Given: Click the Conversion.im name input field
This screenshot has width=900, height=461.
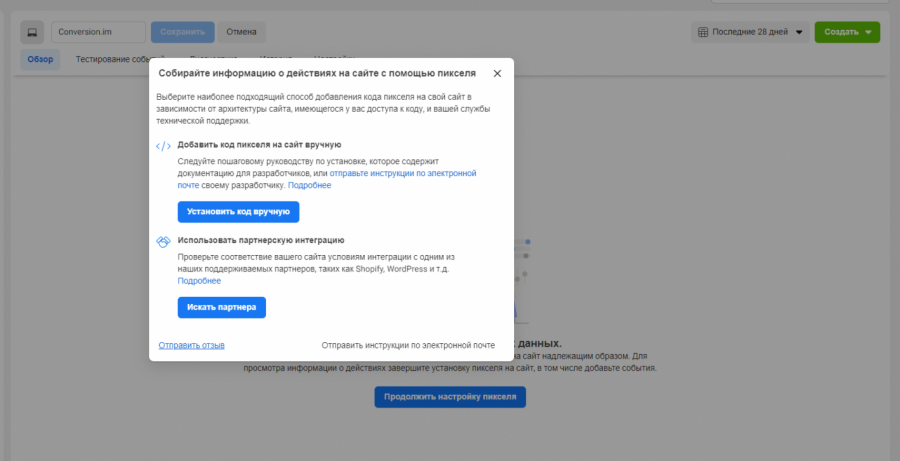Looking at the screenshot, I should 98,32.
